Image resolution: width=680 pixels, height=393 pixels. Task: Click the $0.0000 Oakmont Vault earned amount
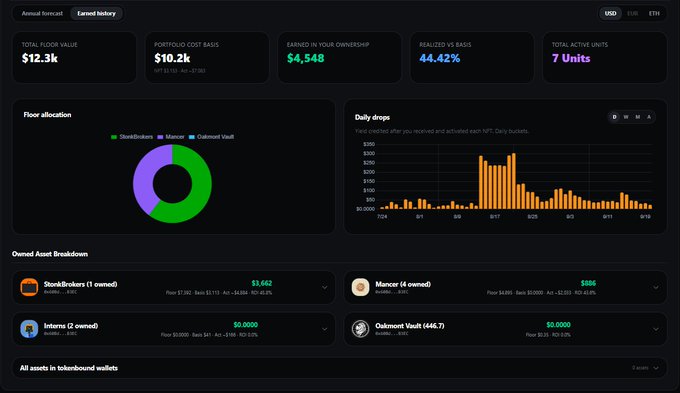[558, 325]
